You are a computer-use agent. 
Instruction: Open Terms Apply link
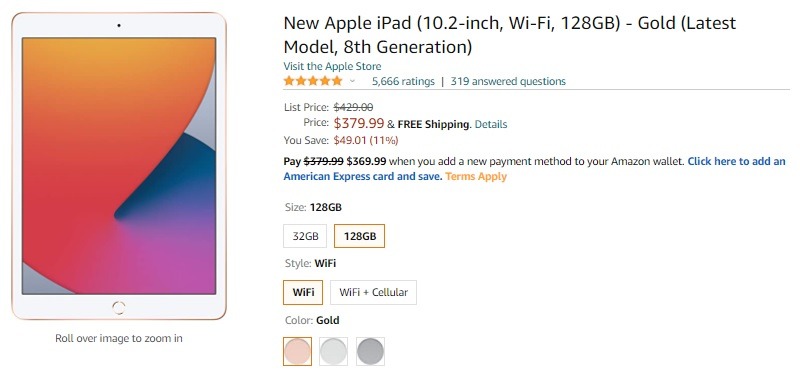pos(476,177)
